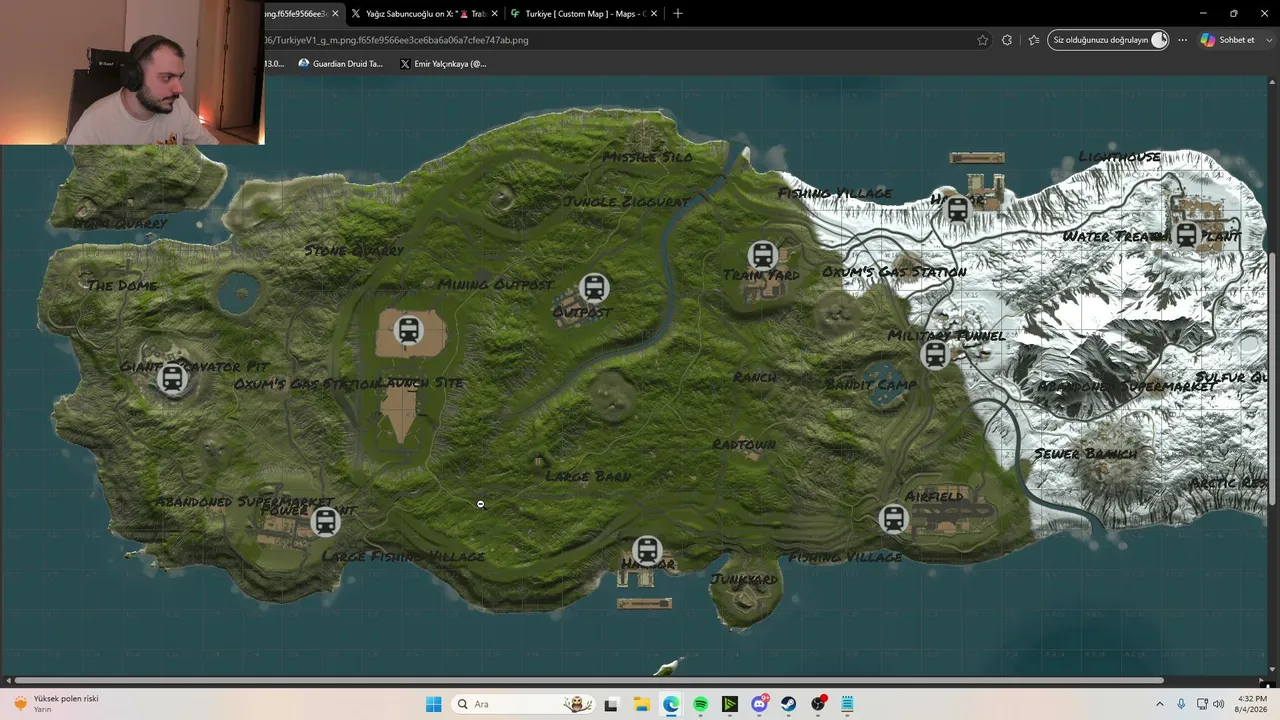Click the Large Fishing Village map label
This screenshot has height=720, width=1280.
[x=403, y=556]
